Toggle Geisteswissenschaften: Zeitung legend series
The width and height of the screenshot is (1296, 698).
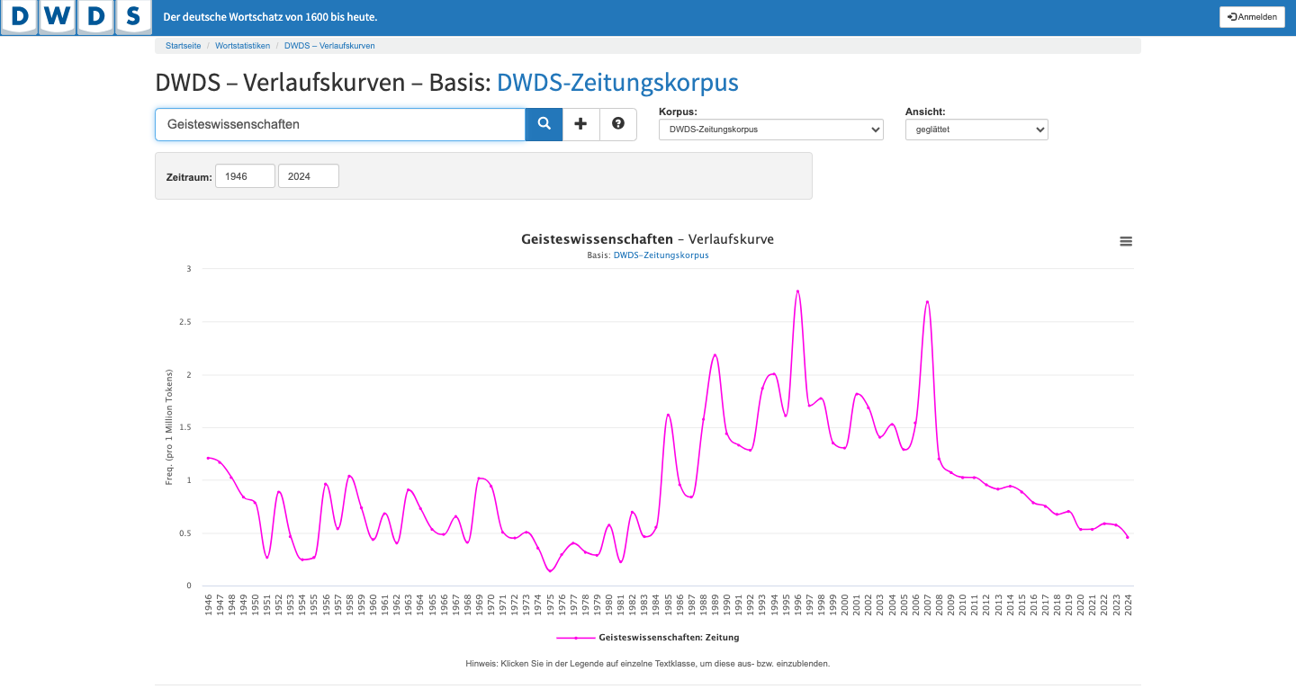tap(668, 637)
